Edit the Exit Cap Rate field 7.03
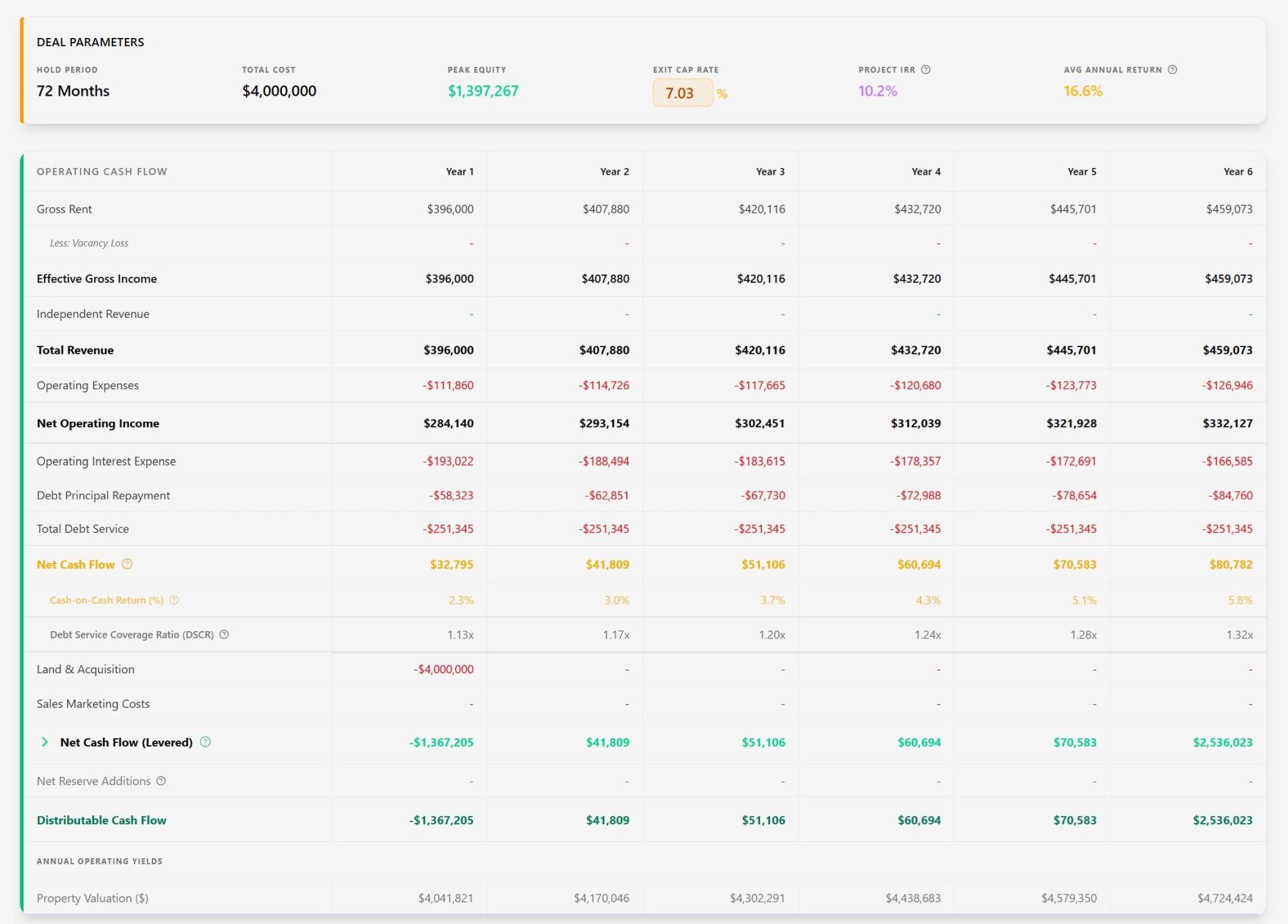Image resolution: width=1288 pixels, height=924 pixels. 682,93
